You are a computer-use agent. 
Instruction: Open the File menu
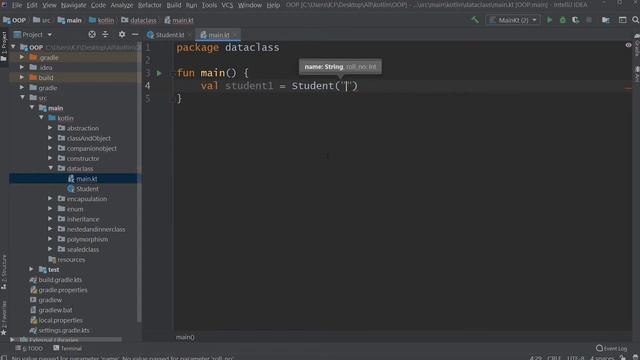(x=17, y=5)
